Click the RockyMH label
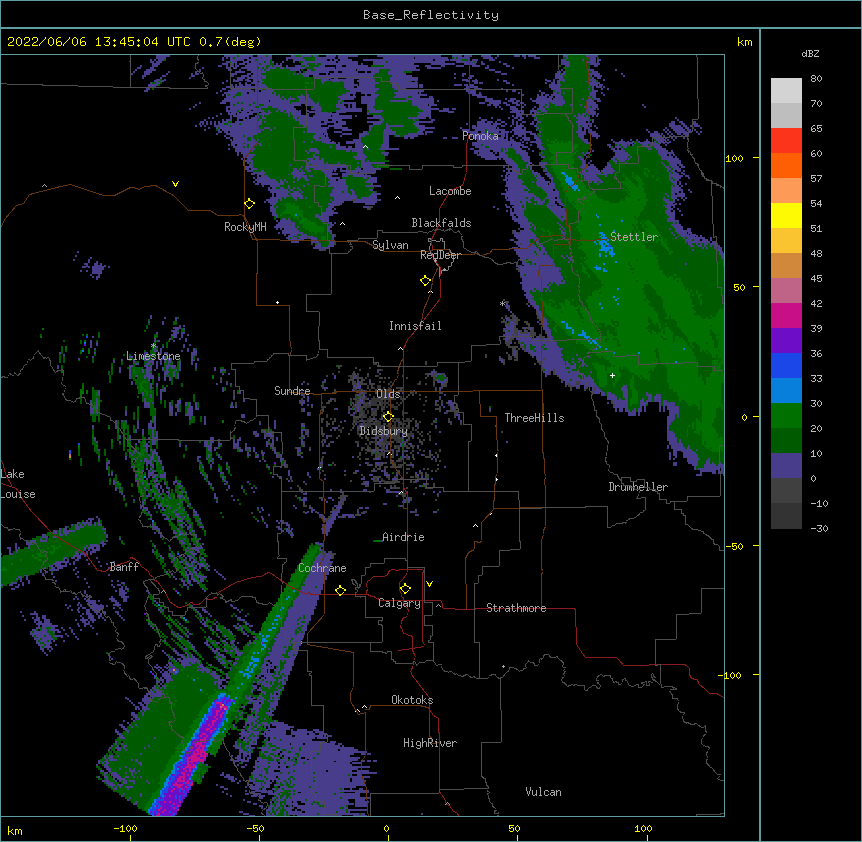 click(245, 227)
